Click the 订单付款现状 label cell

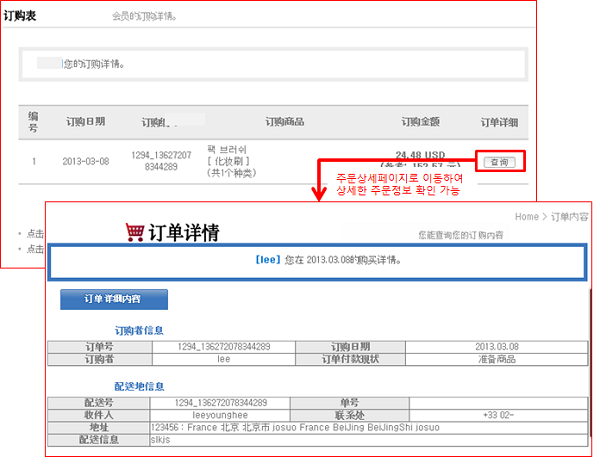350,359
